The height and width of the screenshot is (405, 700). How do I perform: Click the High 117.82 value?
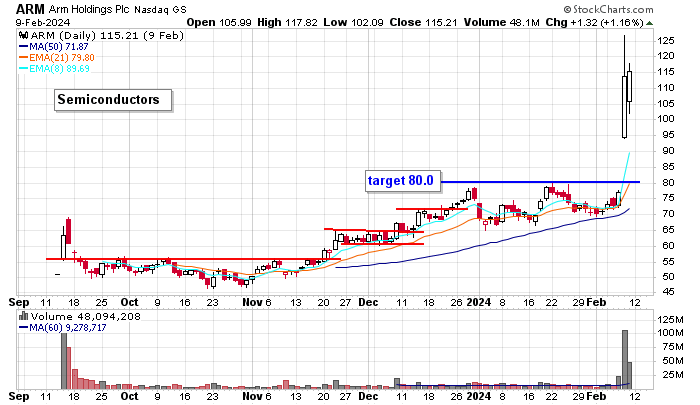(288, 22)
